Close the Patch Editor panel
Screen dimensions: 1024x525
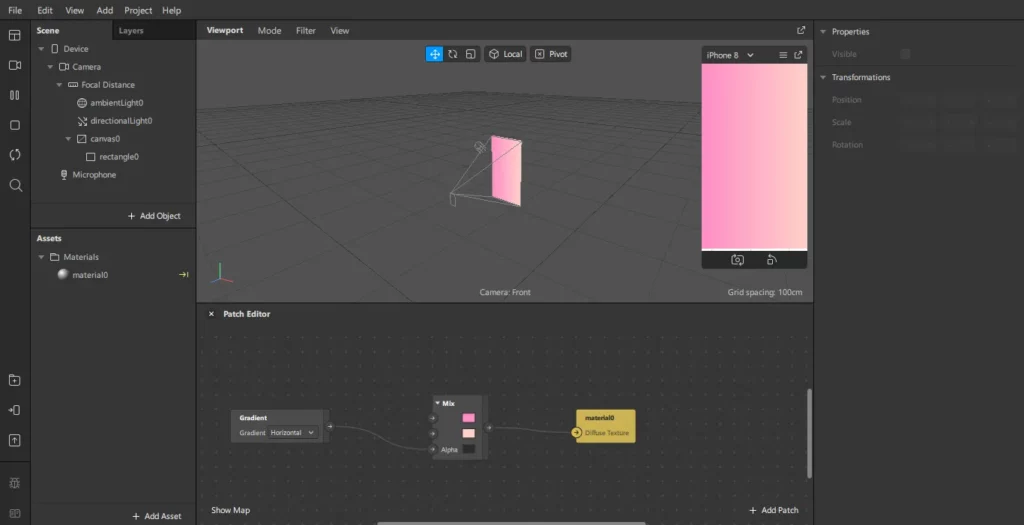(211, 314)
